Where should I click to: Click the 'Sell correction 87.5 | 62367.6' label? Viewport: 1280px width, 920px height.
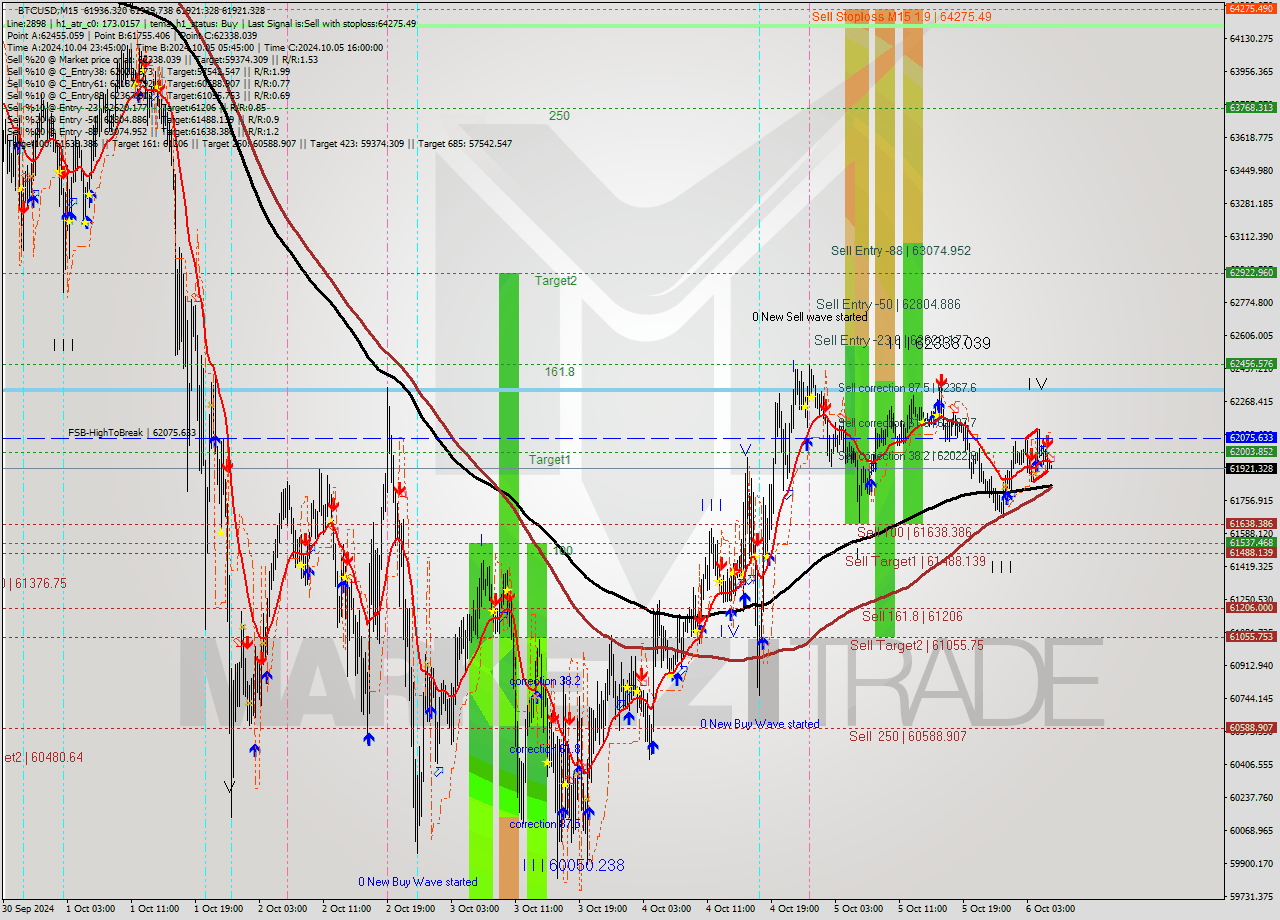[x=907, y=388]
